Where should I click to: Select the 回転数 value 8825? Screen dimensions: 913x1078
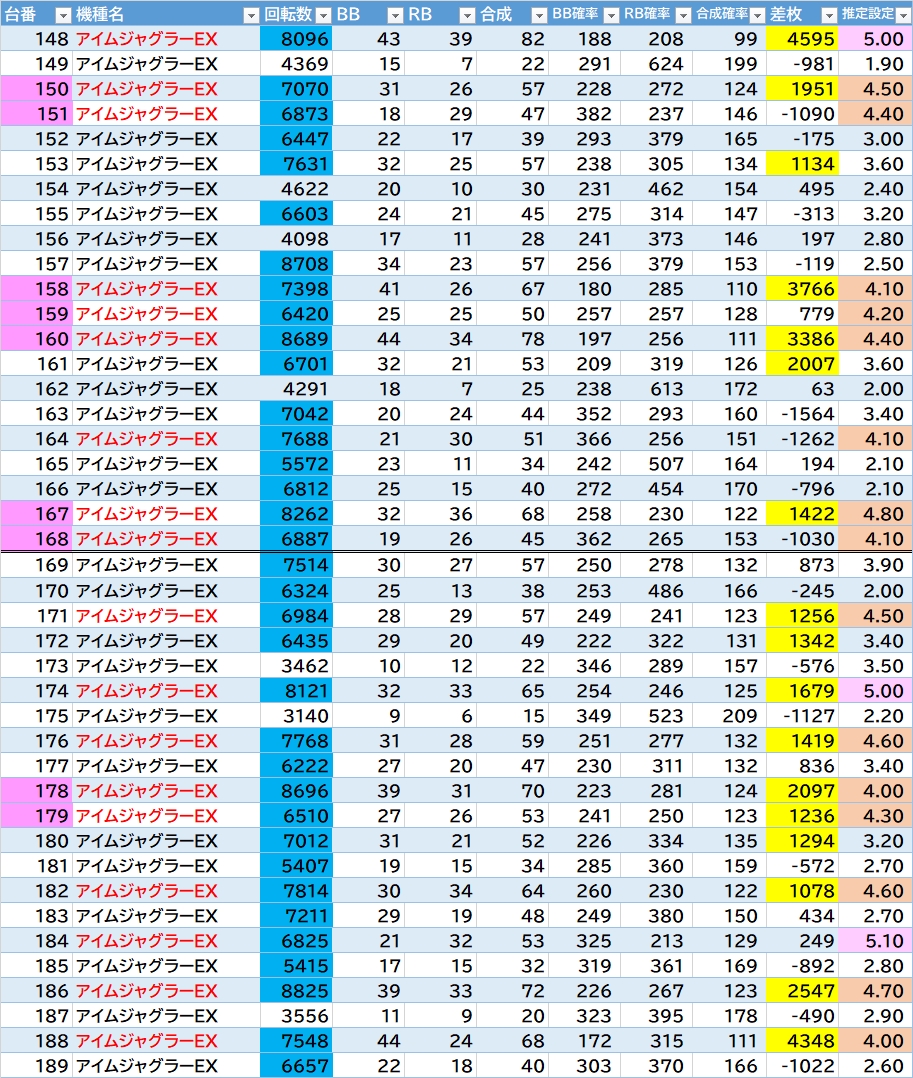click(296, 991)
